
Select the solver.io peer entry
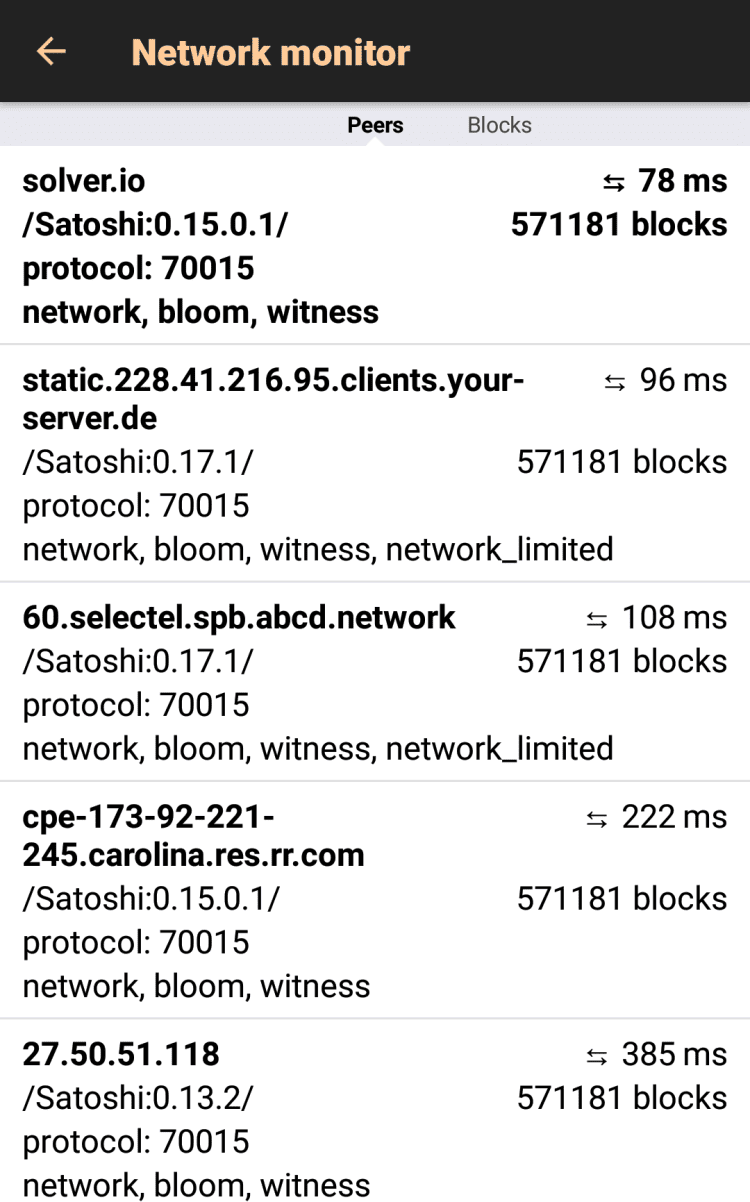coord(84,181)
